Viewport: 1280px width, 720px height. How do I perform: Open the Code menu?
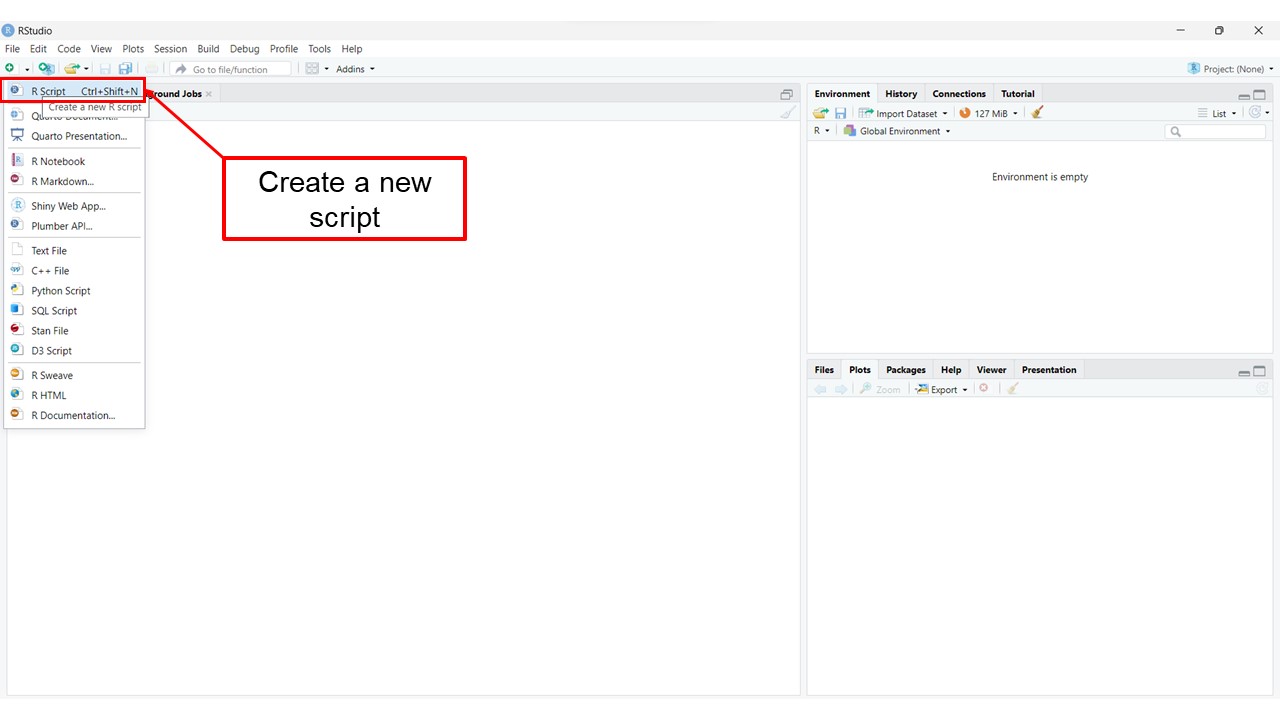[x=69, y=48]
